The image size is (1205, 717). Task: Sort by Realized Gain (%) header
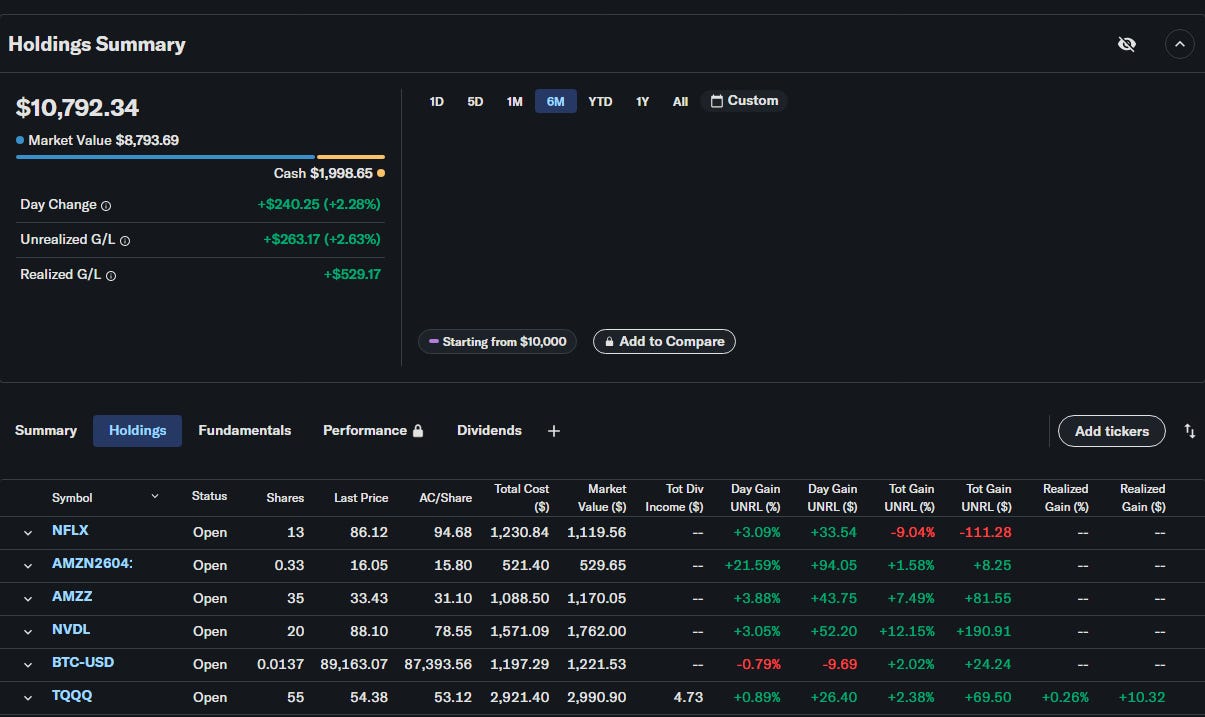[x=1066, y=498]
